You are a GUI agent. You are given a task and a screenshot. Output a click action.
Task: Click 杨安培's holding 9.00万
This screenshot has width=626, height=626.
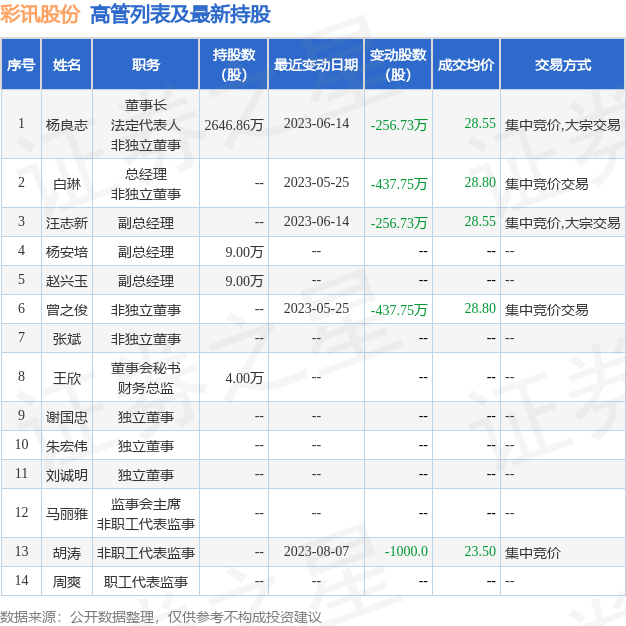(x=244, y=252)
